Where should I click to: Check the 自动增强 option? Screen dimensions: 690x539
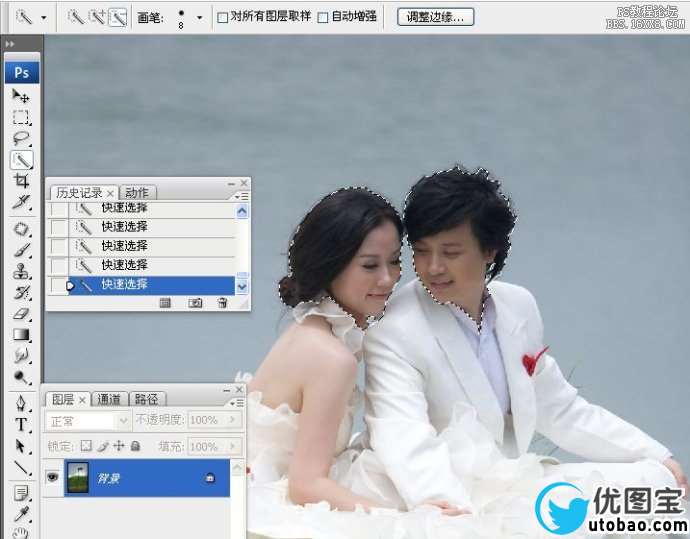coord(323,17)
